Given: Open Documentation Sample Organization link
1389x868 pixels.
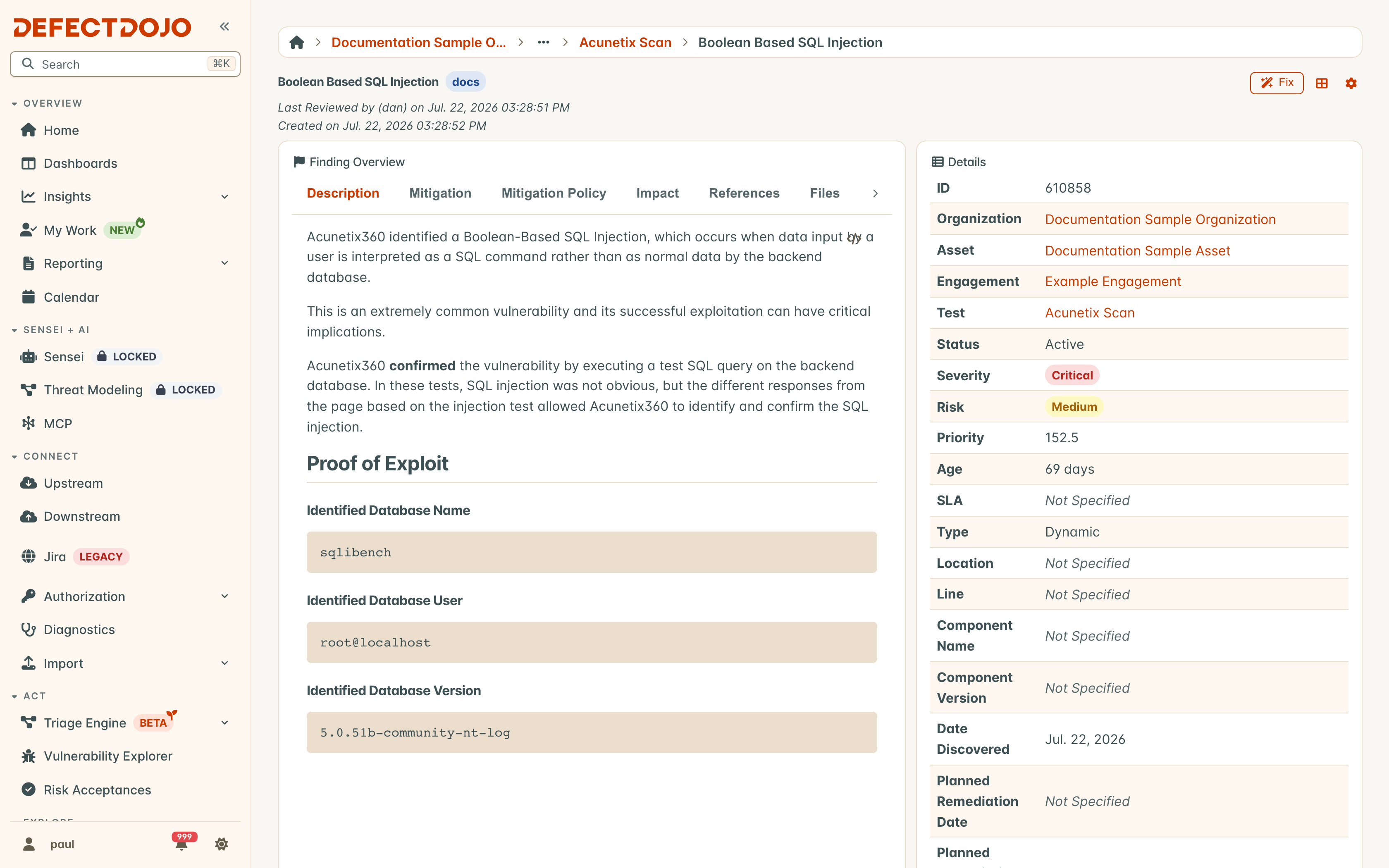Looking at the screenshot, I should (1160, 219).
